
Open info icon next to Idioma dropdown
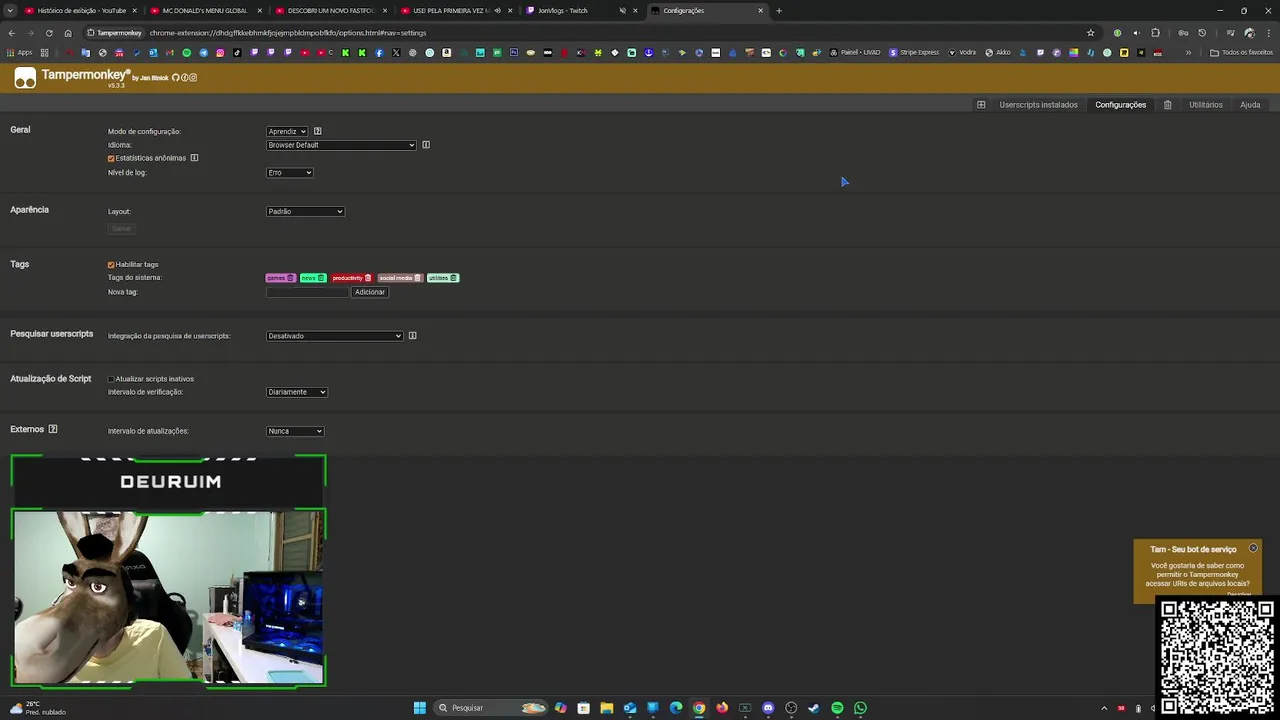pos(426,145)
